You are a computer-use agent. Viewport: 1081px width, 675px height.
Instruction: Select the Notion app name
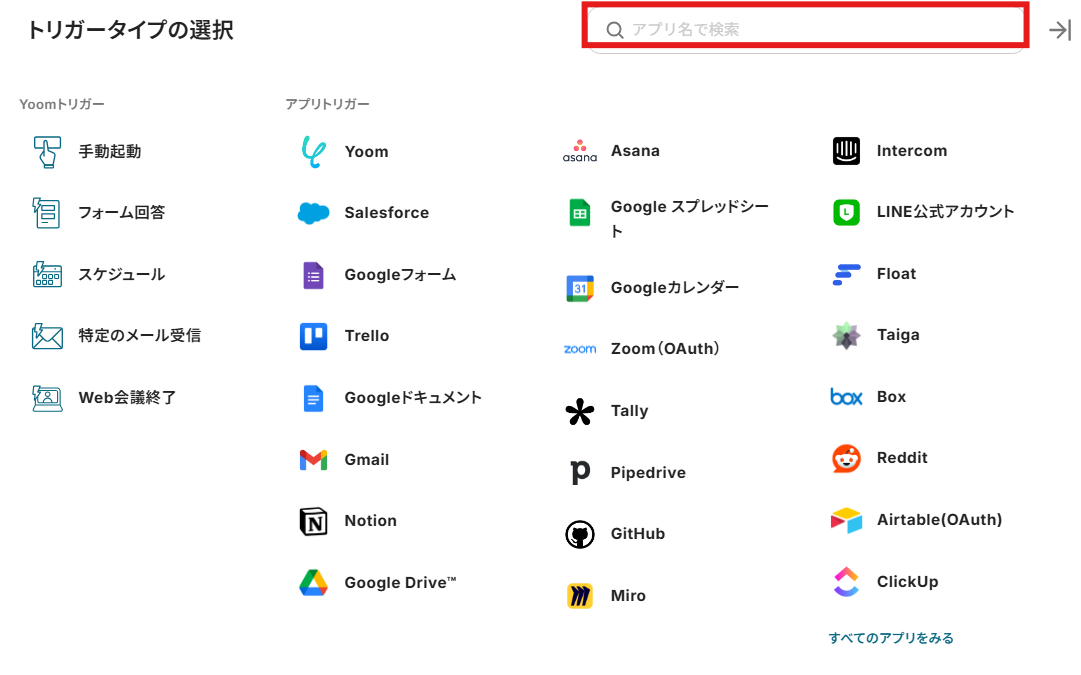pyautogui.click(x=370, y=521)
